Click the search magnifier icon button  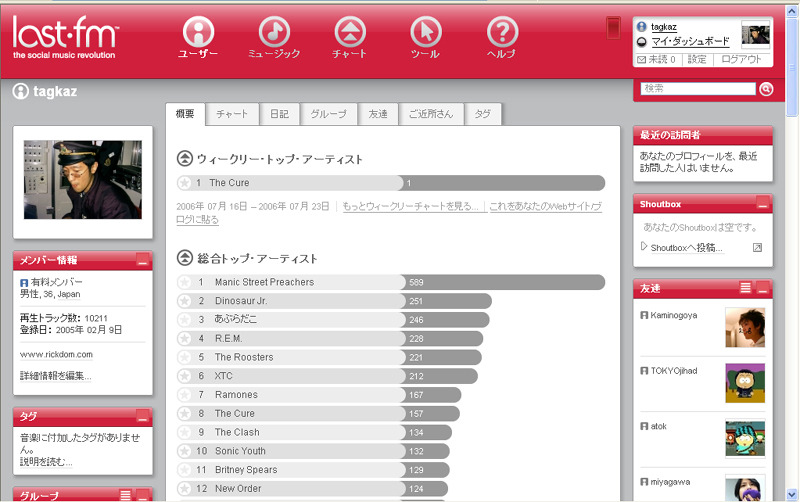coord(766,89)
